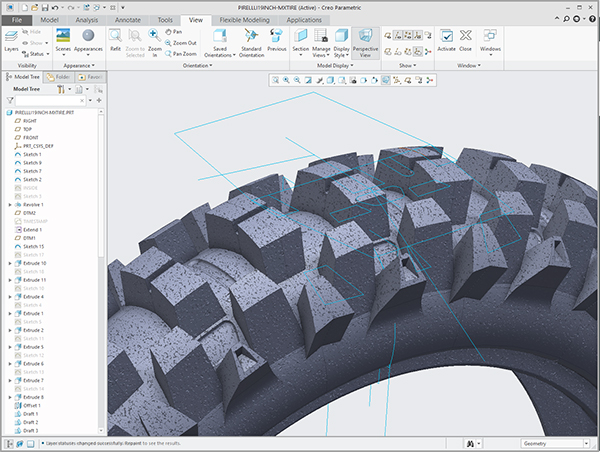This screenshot has height=452, width=600.
Task: Switch to the Annotate ribbon tab
Action: (x=128, y=20)
